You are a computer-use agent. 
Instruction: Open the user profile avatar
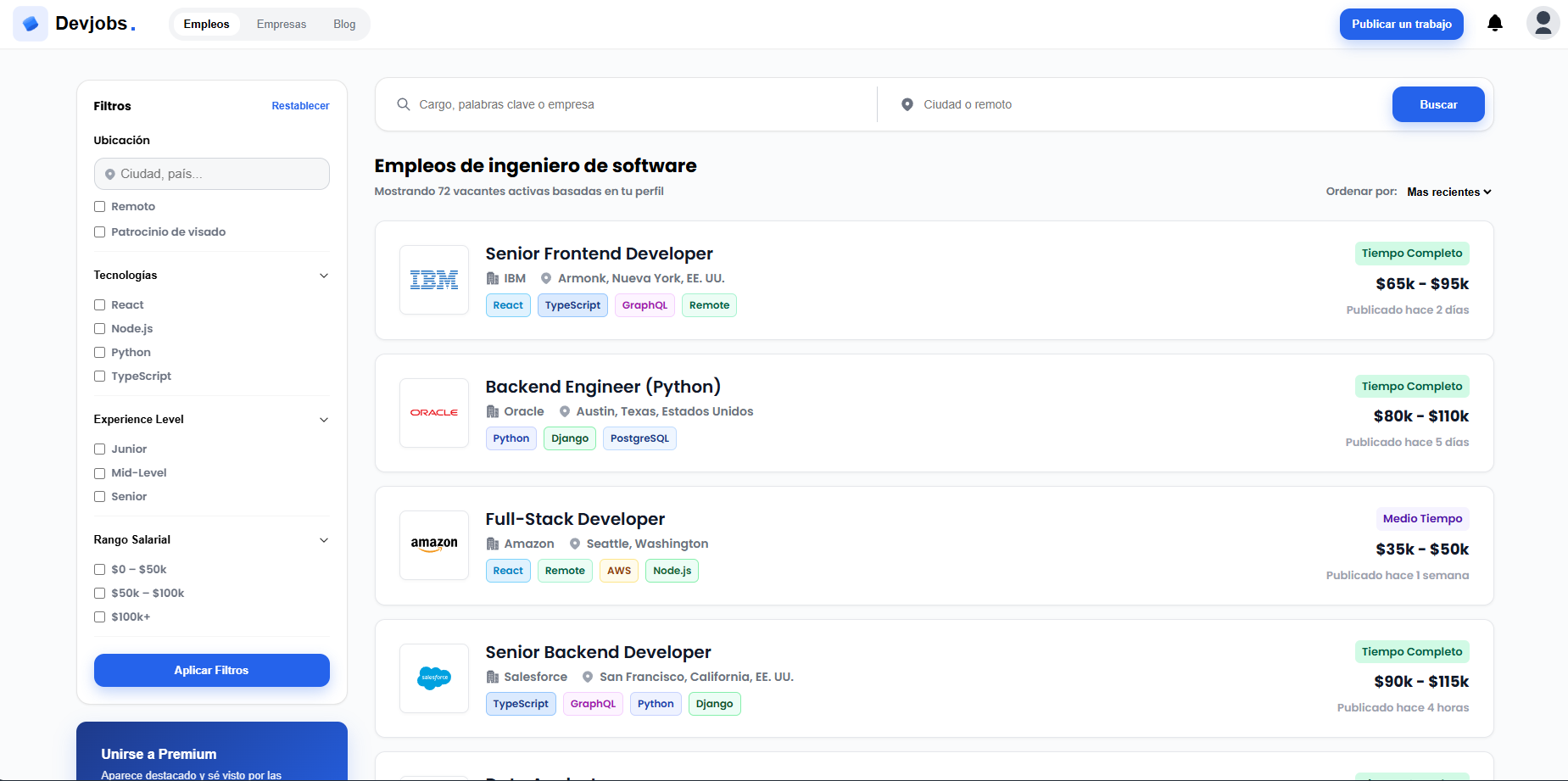pos(1543,23)
